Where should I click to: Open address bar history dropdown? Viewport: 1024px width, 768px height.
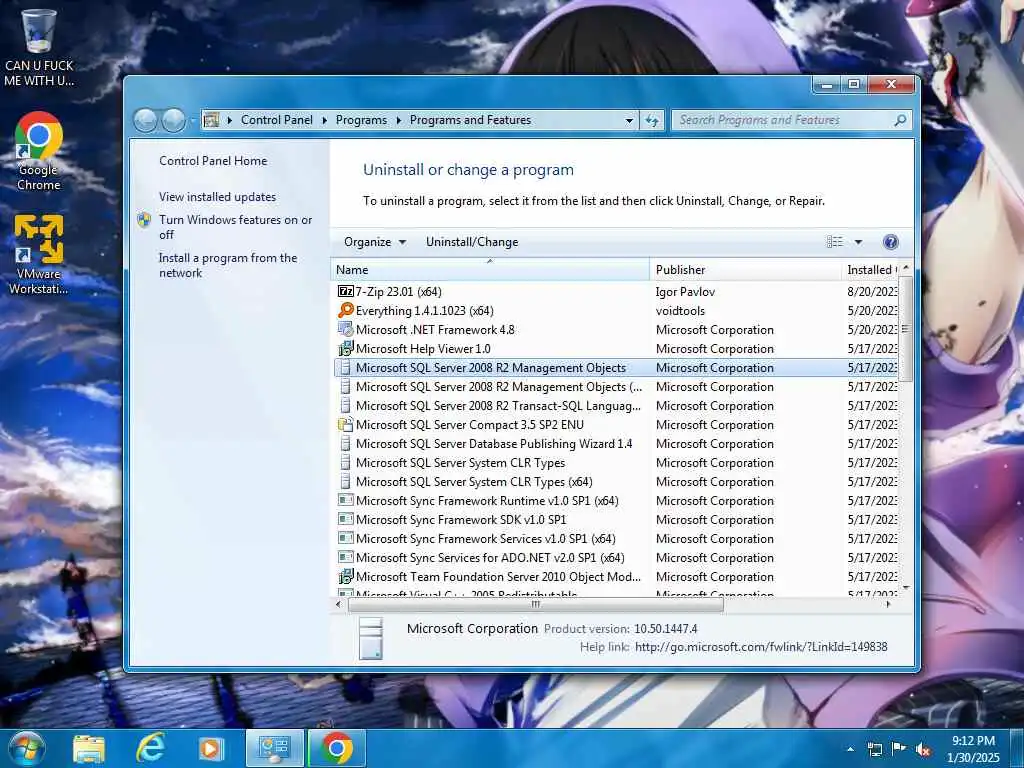point(629,120)
